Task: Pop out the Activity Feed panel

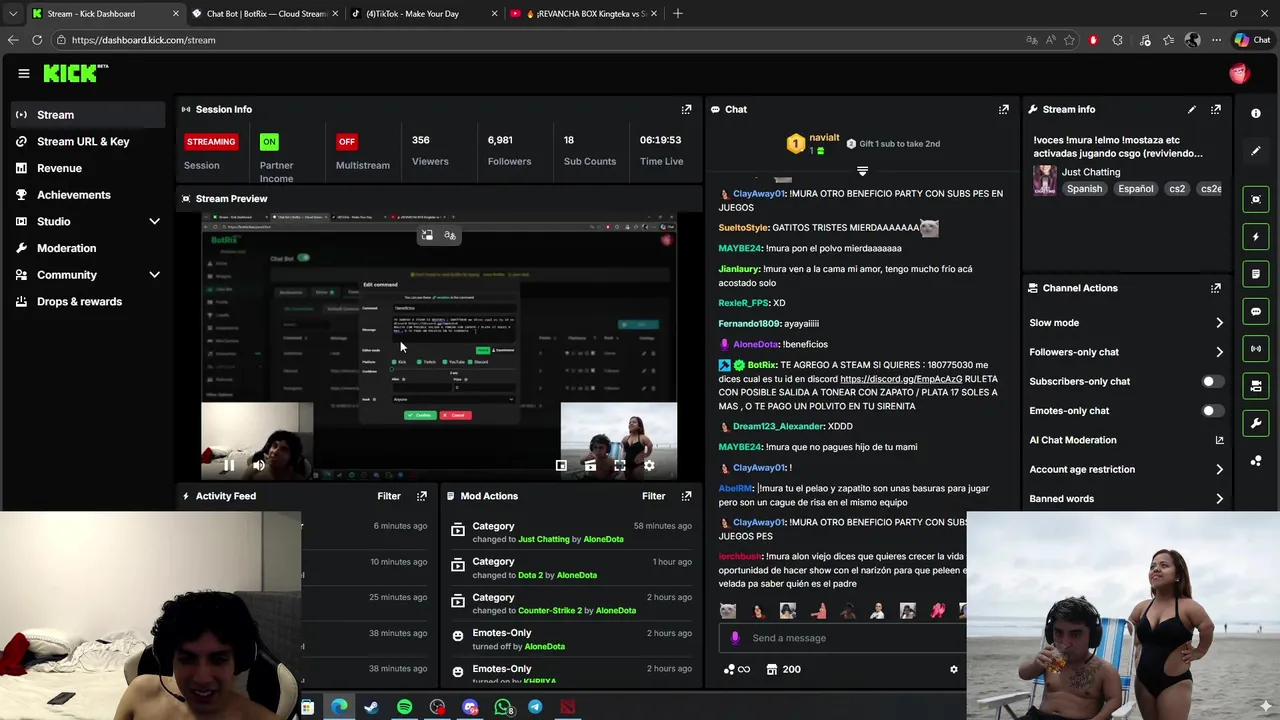Action: coord(422,496)
